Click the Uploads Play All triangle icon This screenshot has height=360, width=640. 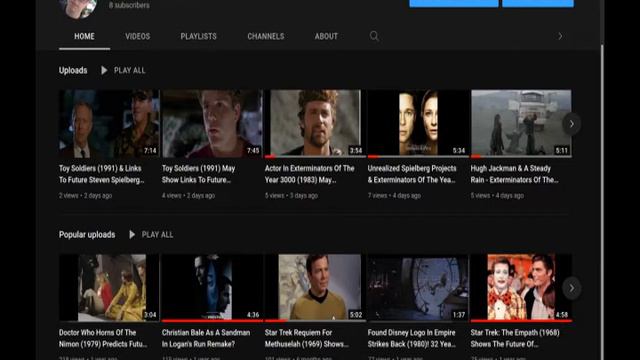104,70
